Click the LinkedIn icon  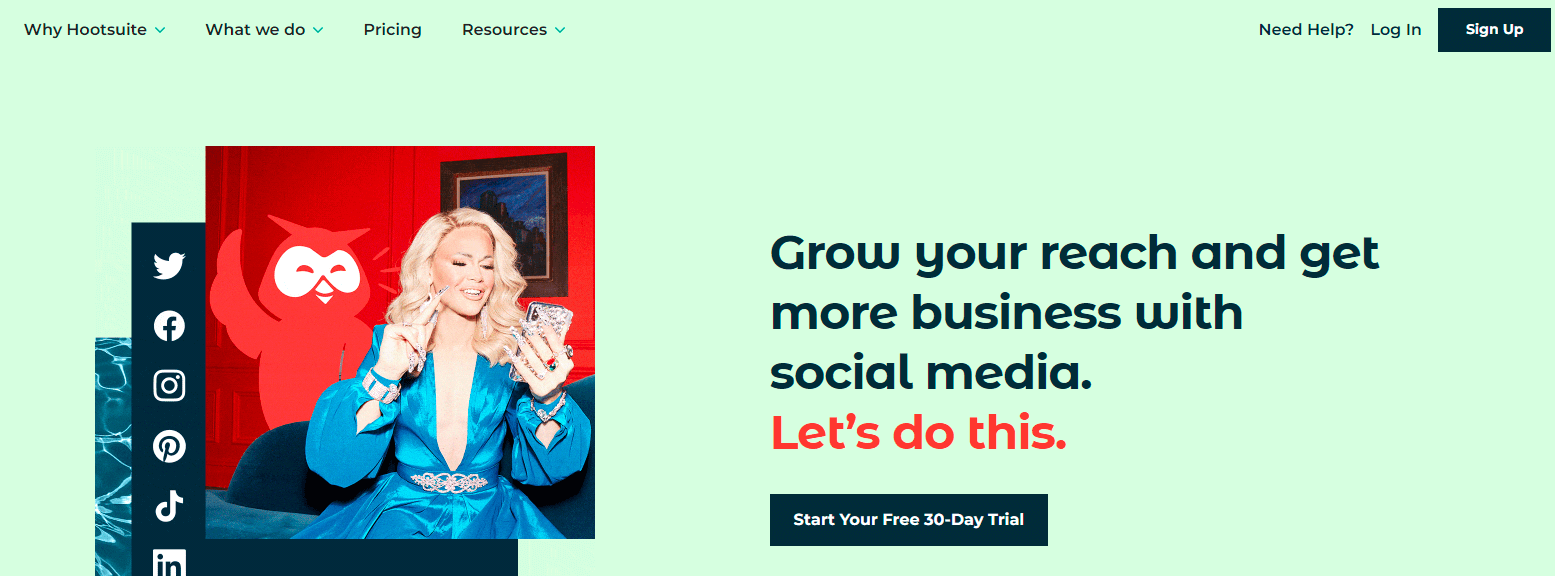pos(169,563)
